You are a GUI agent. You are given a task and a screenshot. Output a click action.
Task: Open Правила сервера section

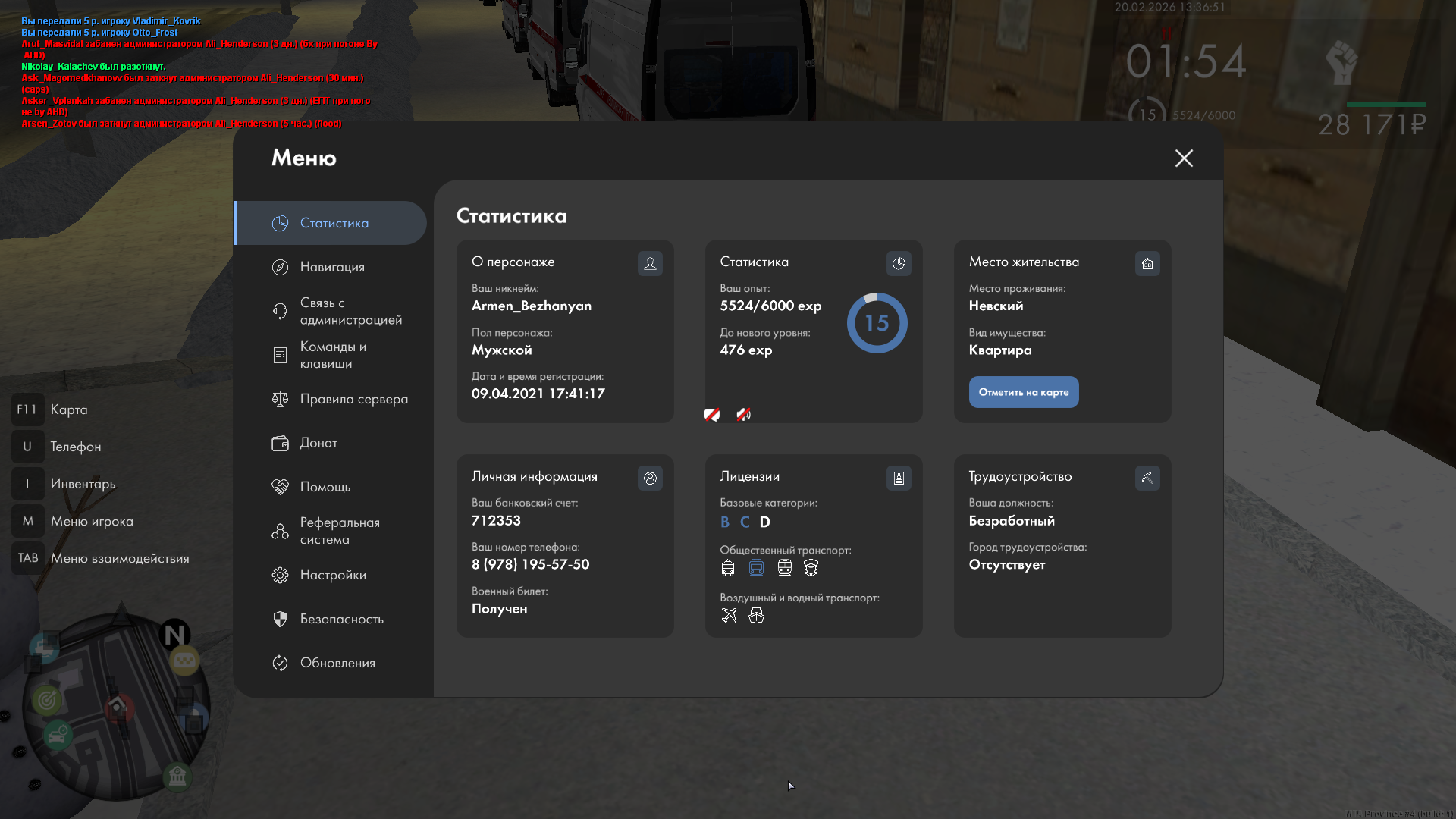point(353,399)
